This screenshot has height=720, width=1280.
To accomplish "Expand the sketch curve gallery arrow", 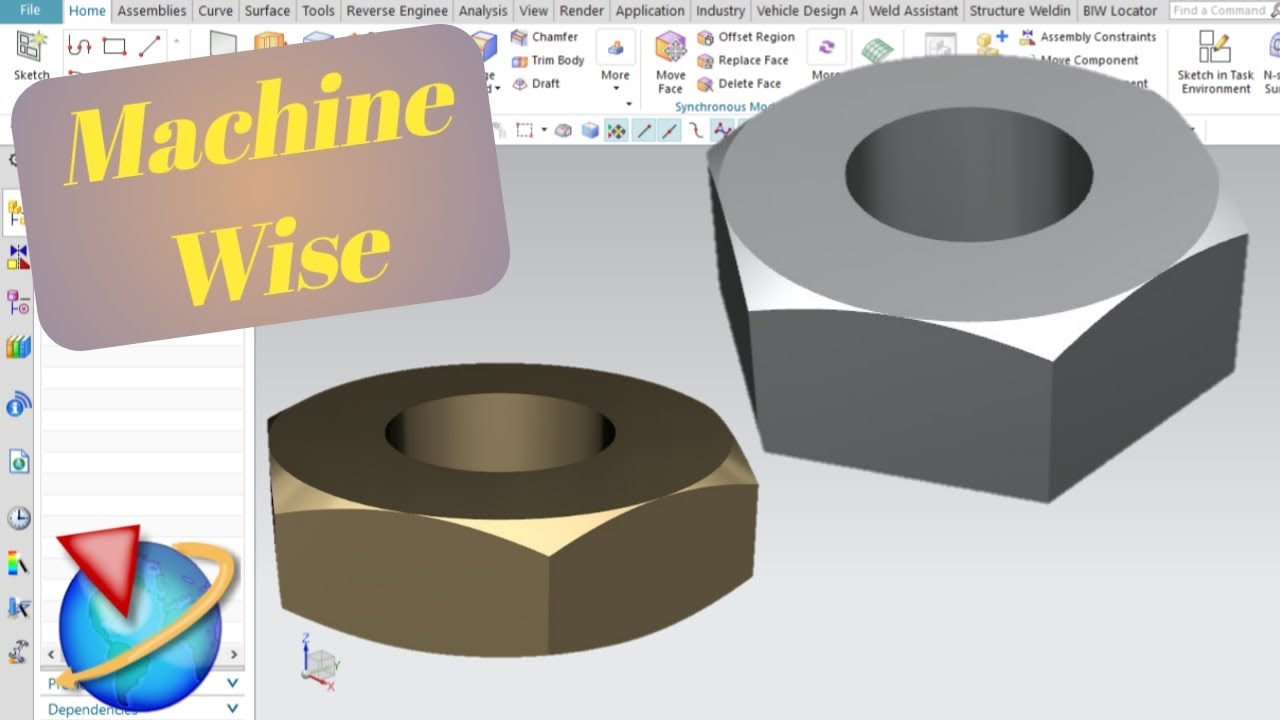I will pos(177,42).
